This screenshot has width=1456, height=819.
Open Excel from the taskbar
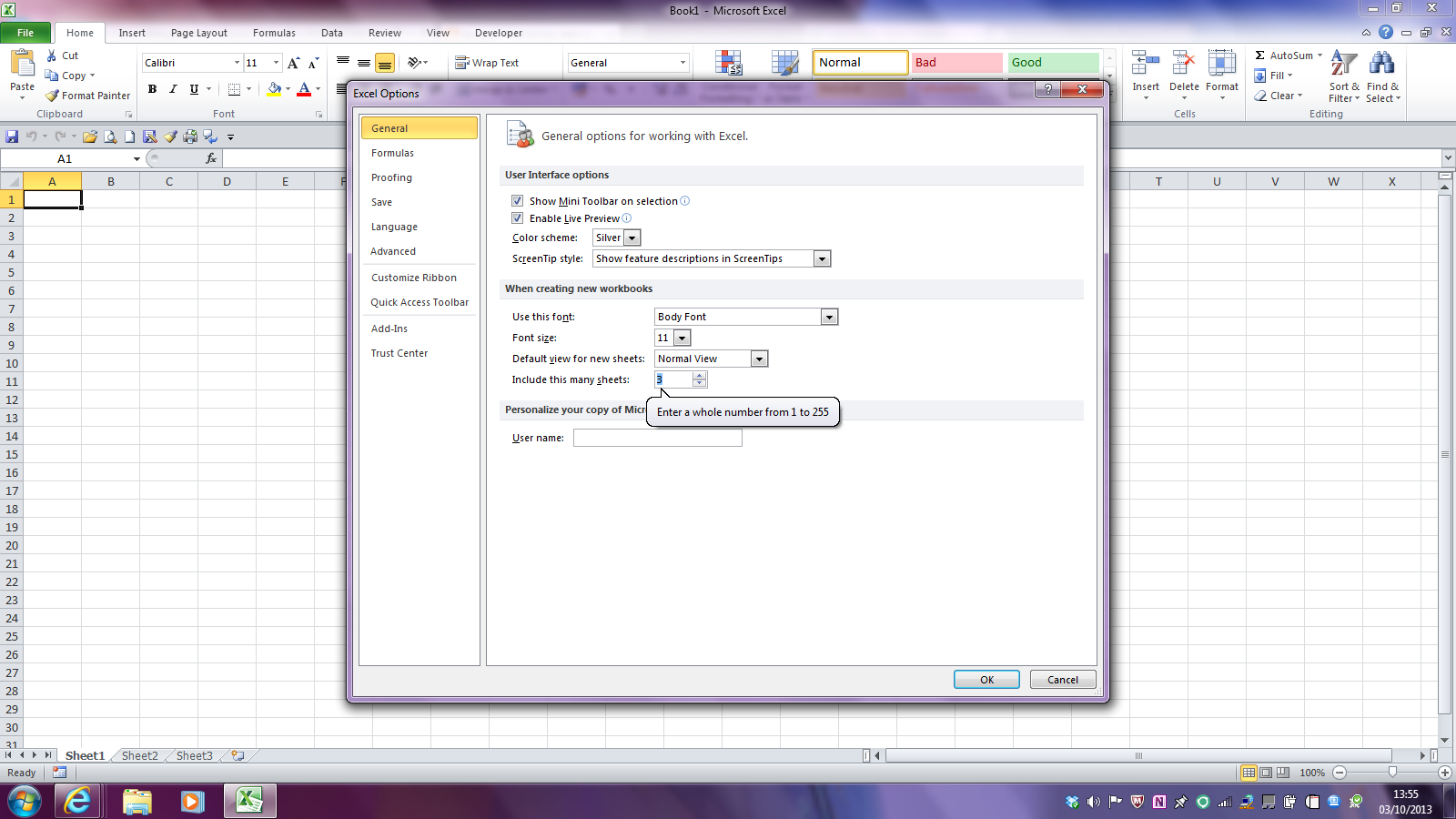click(249, 802)
